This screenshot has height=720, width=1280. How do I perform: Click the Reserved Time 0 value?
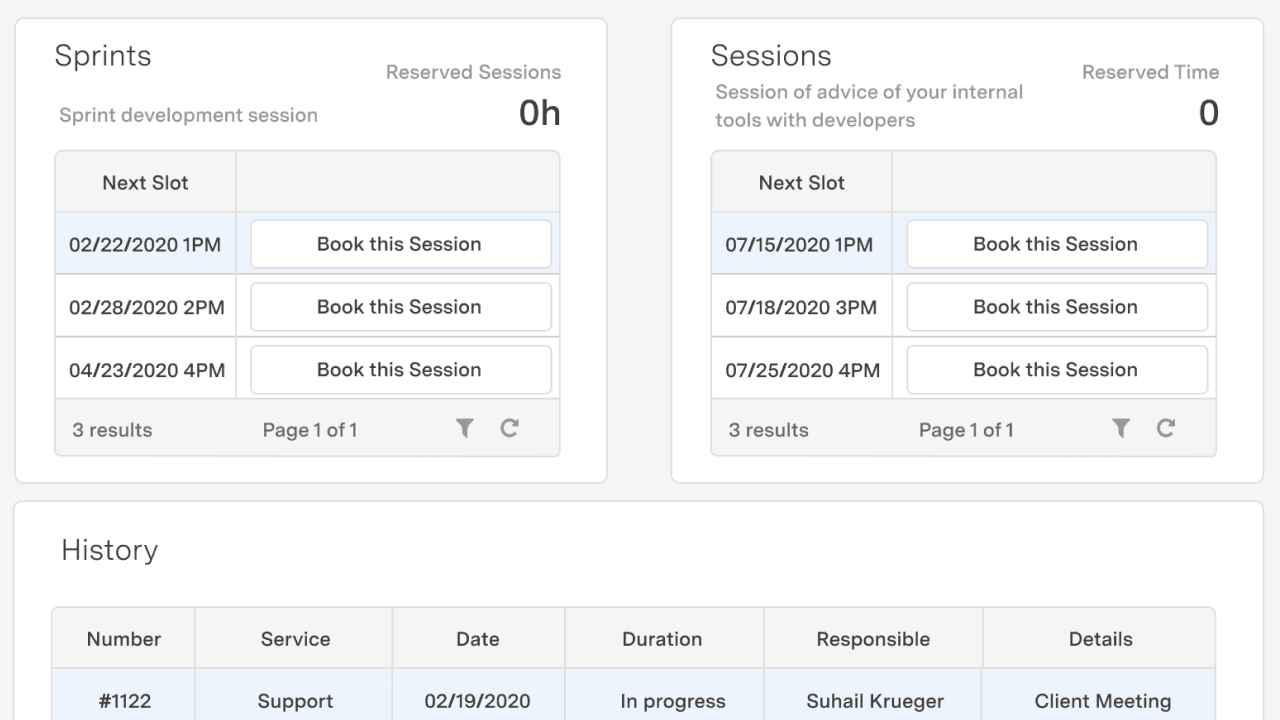point(1209,114)
